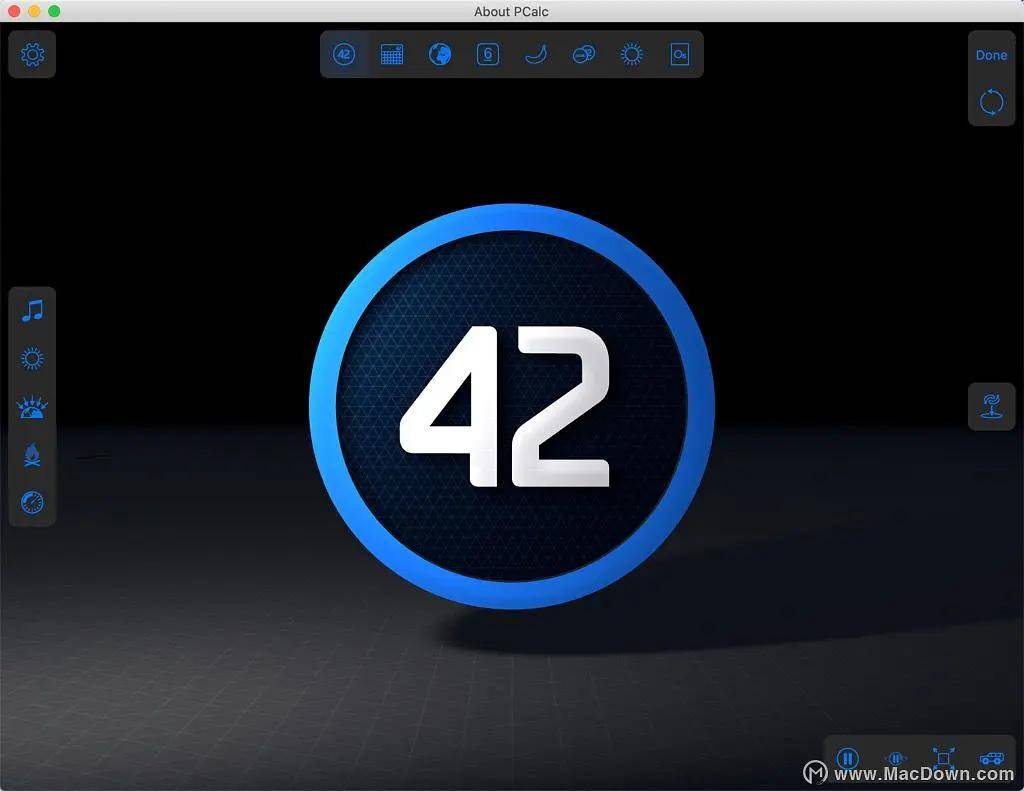
Task: Choose the coins icon in top toolbar
Action: coord(584,55)
